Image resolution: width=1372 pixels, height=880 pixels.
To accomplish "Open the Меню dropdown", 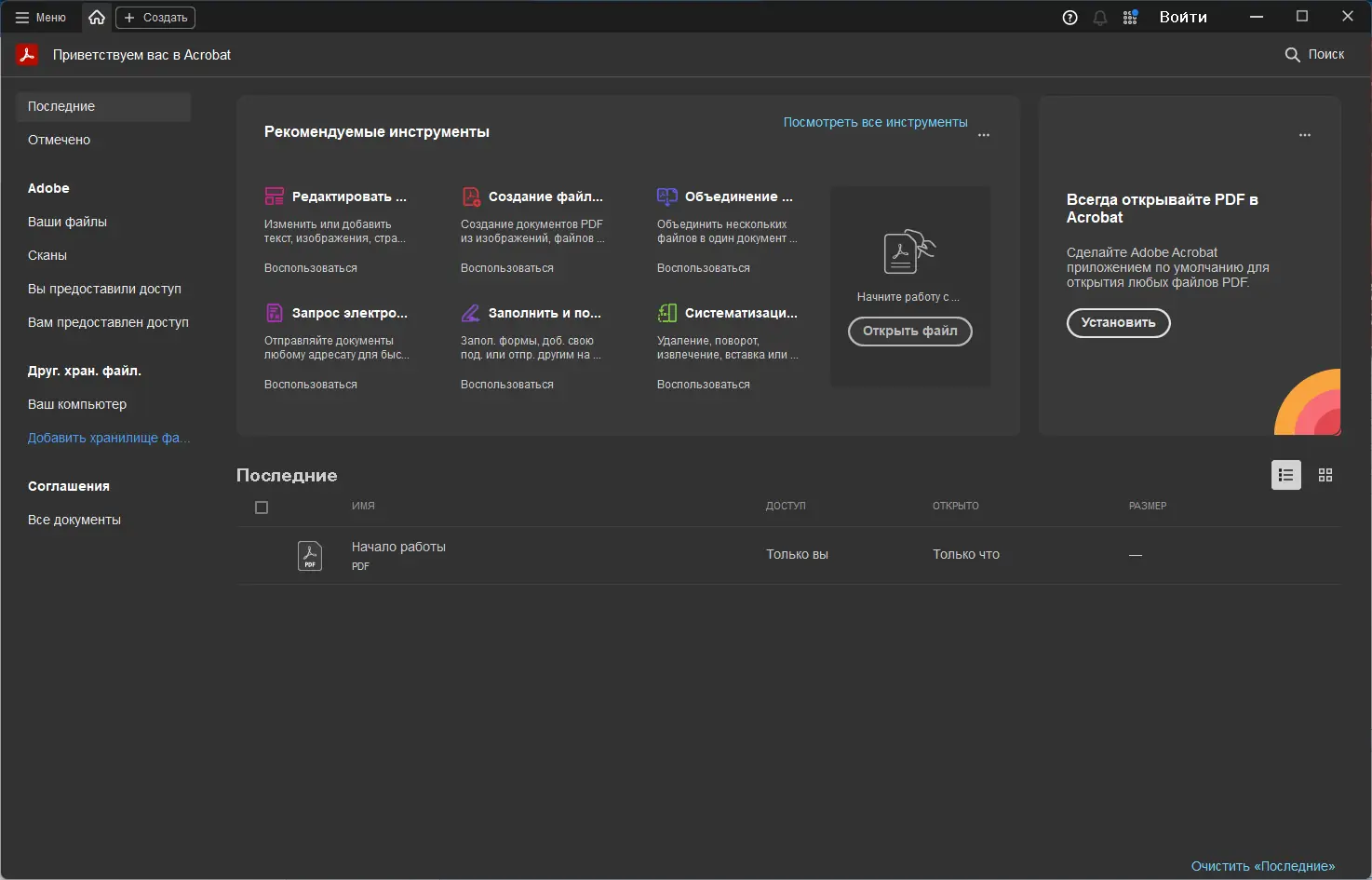I will pos(40,17).
